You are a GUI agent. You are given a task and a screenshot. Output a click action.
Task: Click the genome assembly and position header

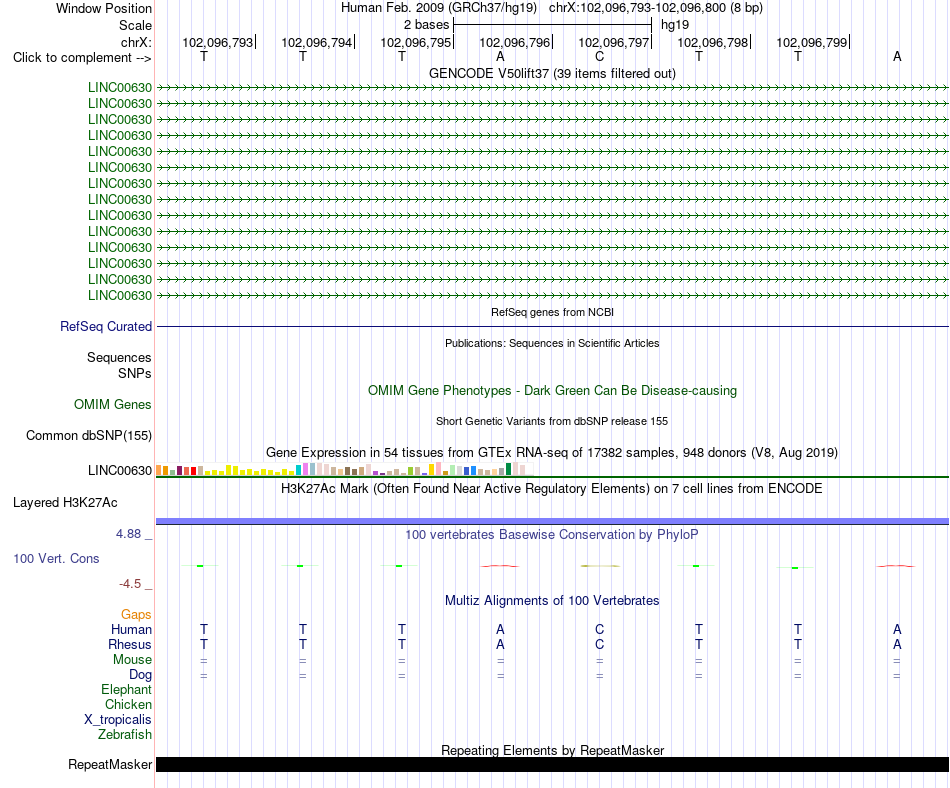click(552, 8)
